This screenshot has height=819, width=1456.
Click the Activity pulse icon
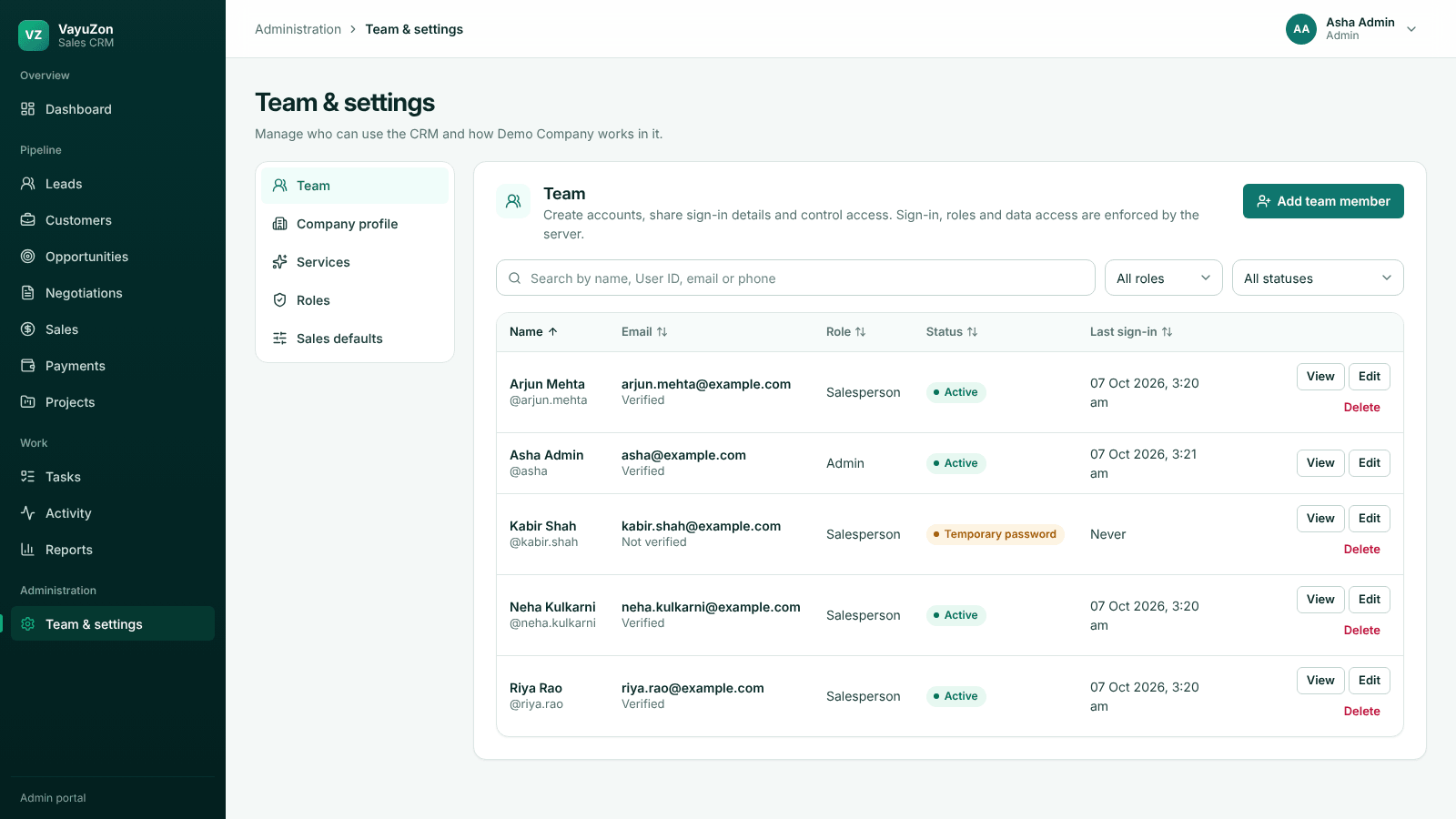(27, 513)
